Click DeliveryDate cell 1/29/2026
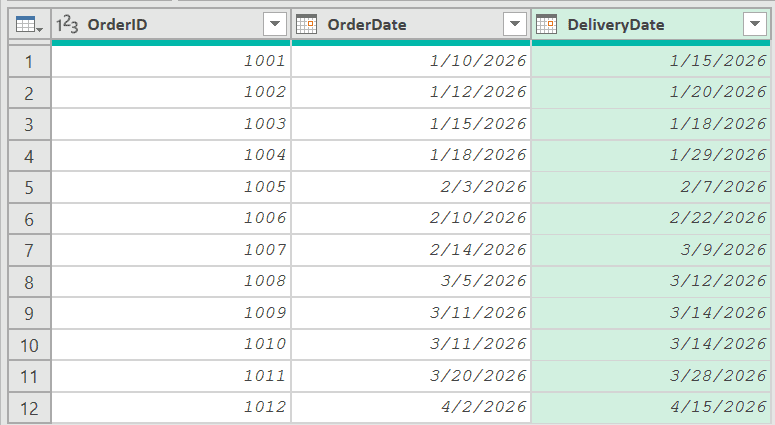The image size is (775, 425). (651, 156)
